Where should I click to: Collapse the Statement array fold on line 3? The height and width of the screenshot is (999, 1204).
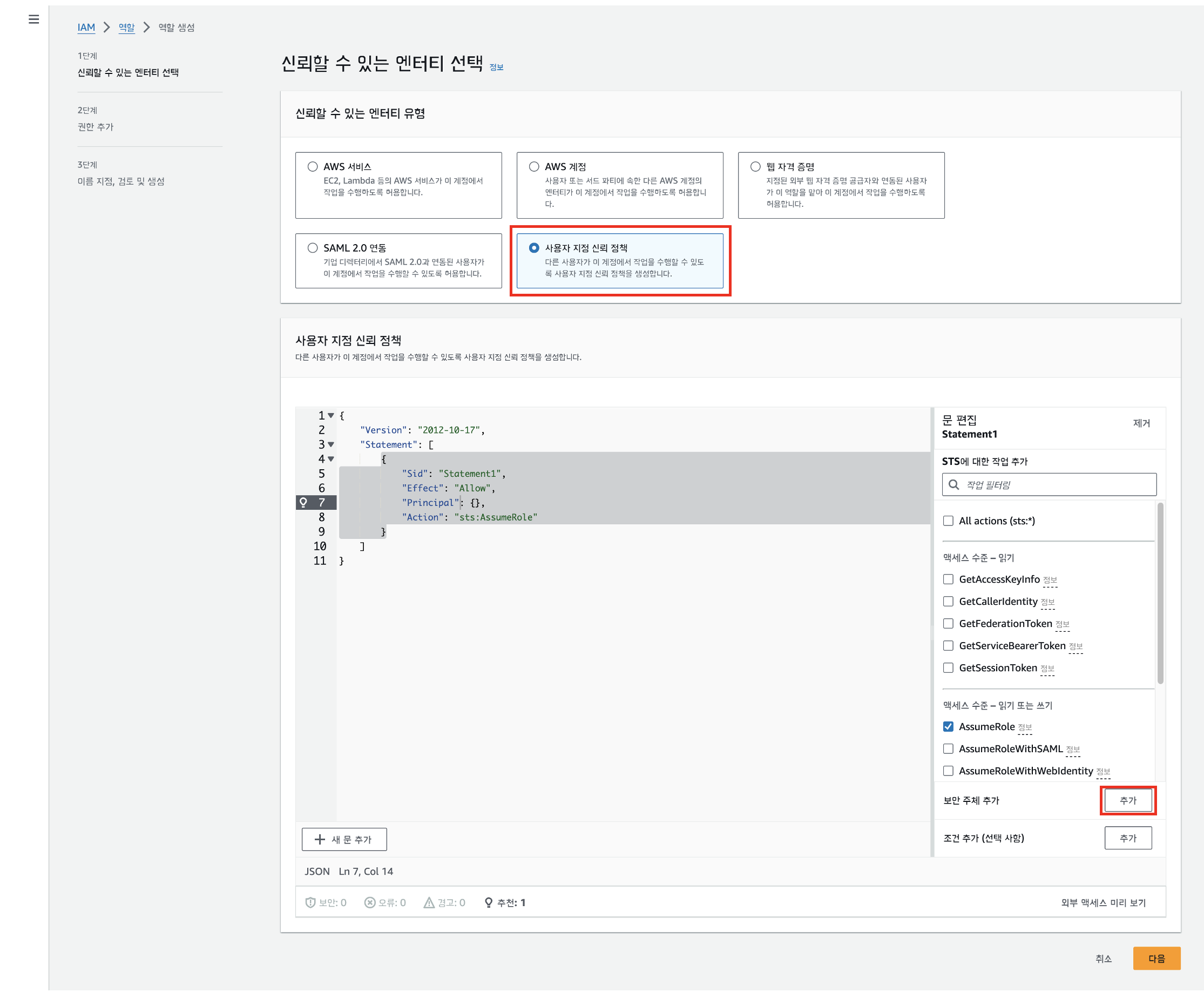tap(332, 444)
